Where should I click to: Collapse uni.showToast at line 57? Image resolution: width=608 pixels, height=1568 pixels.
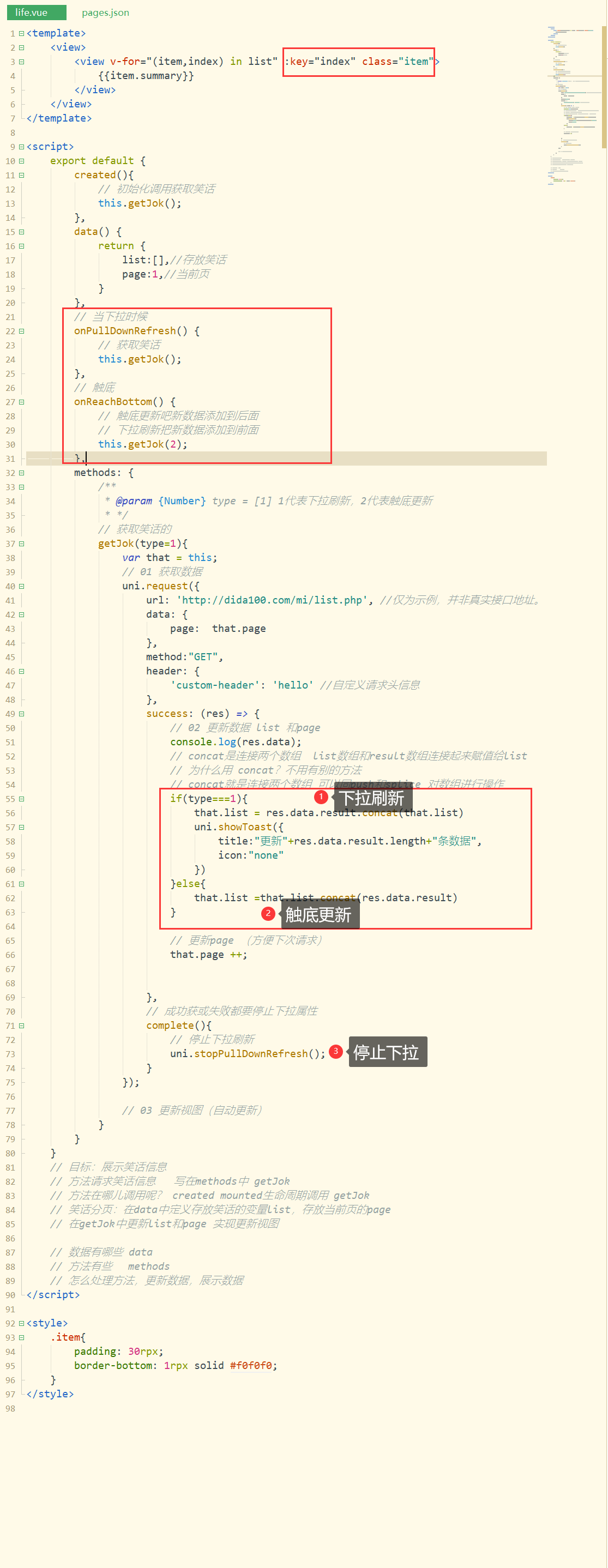[x=21, y=827]
